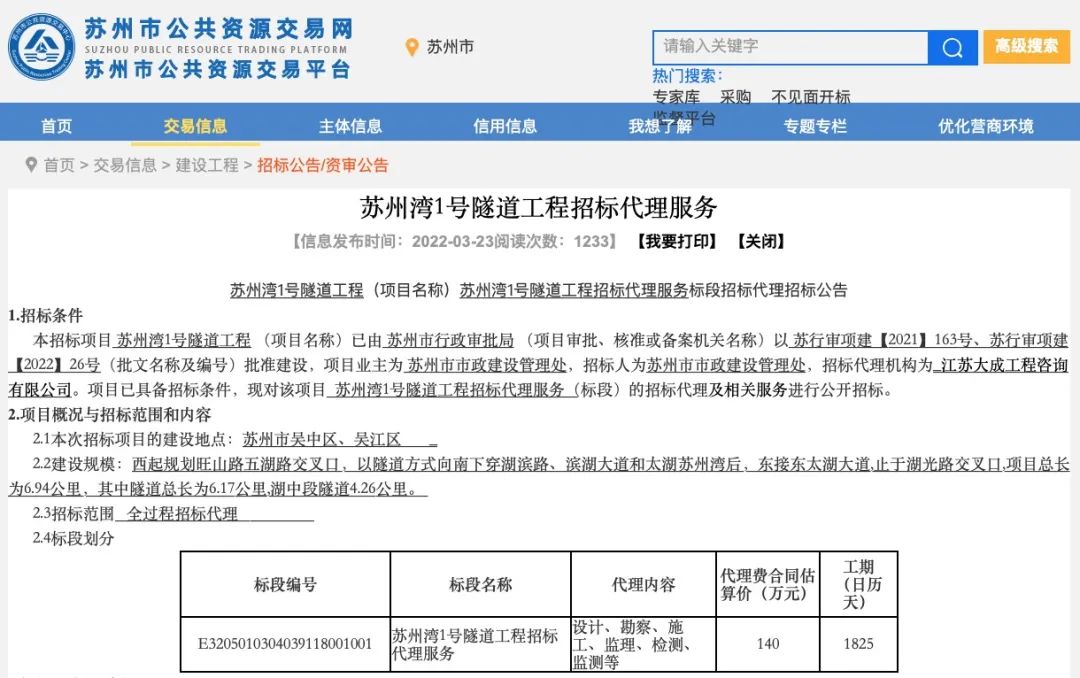Click the location text 苏州市吴中区、吴江区
1080x678 pixels.
pos(322,440)
